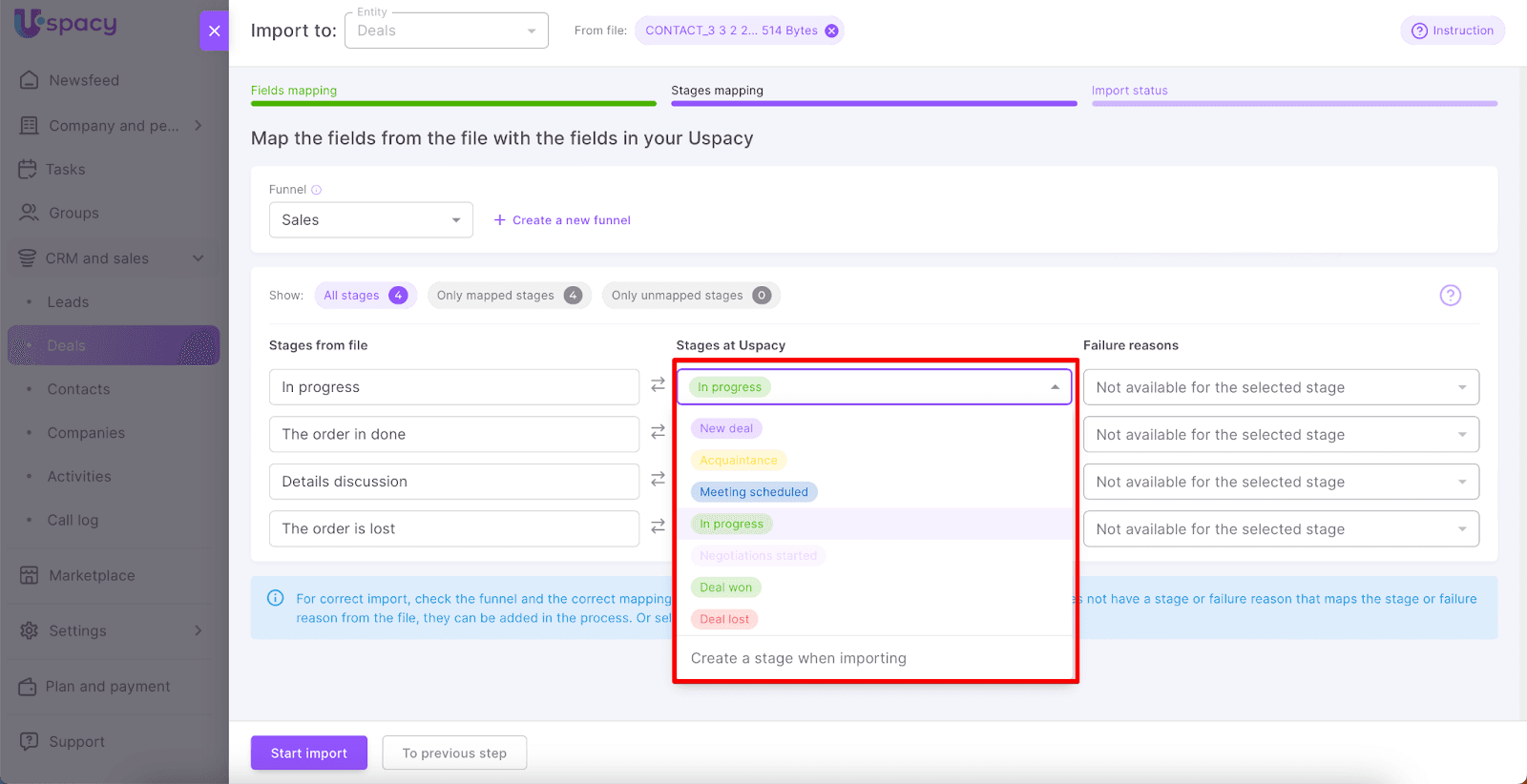Open first Failure reasons dropdown
This screenshot has width=1527, height=784.
click(1280, 387)
